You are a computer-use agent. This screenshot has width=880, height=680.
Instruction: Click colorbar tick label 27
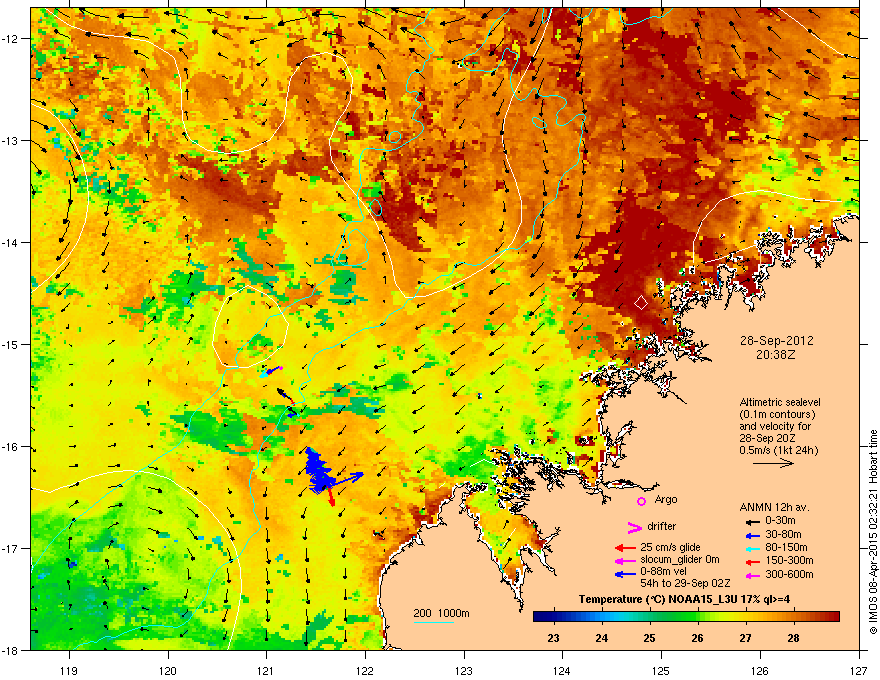pos(745,638)
